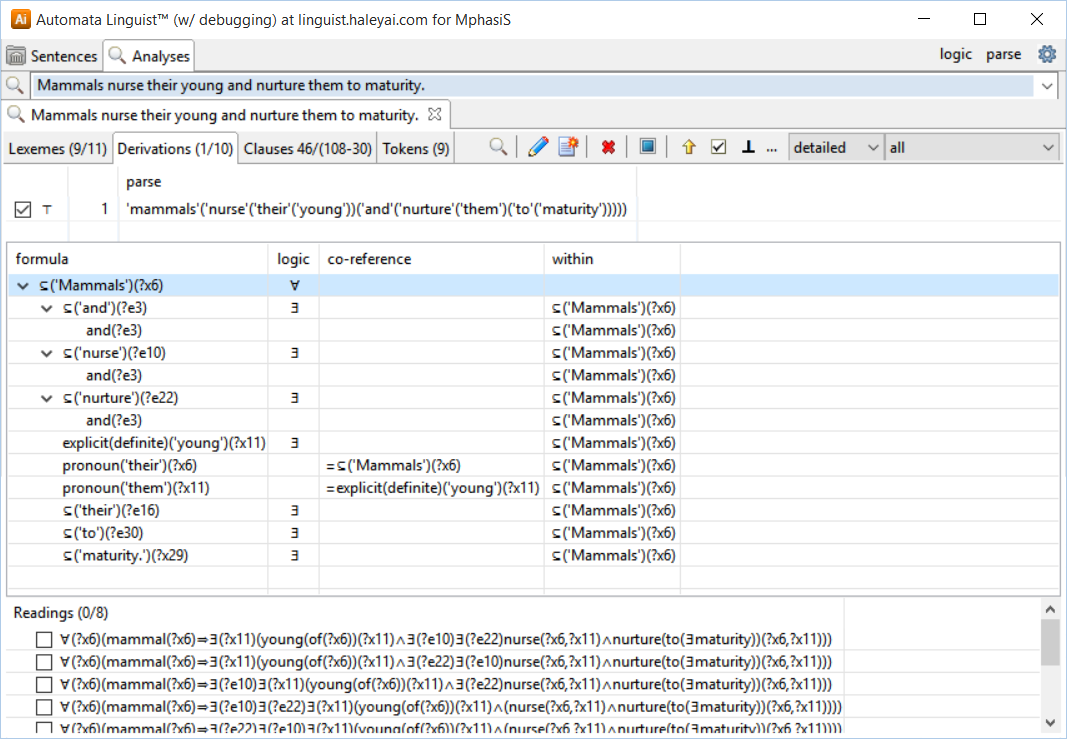Check the first reading checkbox starting ∀(?x6)...∃(?x11)(young
Viewport: 1067px width, 739px height.
pos(44,640)
